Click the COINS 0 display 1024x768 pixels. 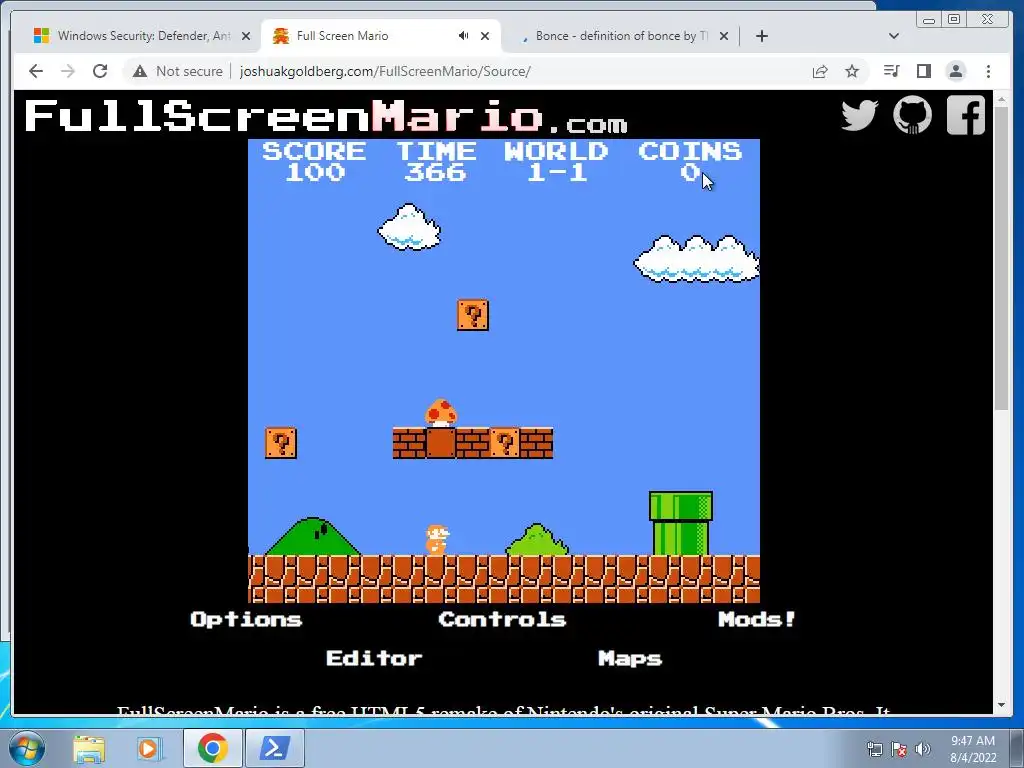(690, 161)
